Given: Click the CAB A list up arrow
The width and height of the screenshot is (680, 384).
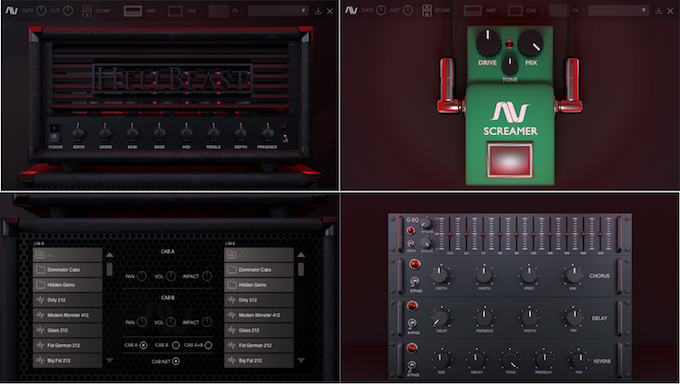Looking at the screenshot, I should pos(110,255).
